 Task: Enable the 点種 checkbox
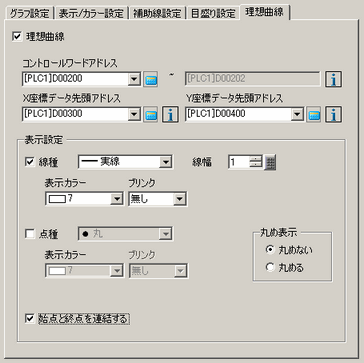pos(30,234)
